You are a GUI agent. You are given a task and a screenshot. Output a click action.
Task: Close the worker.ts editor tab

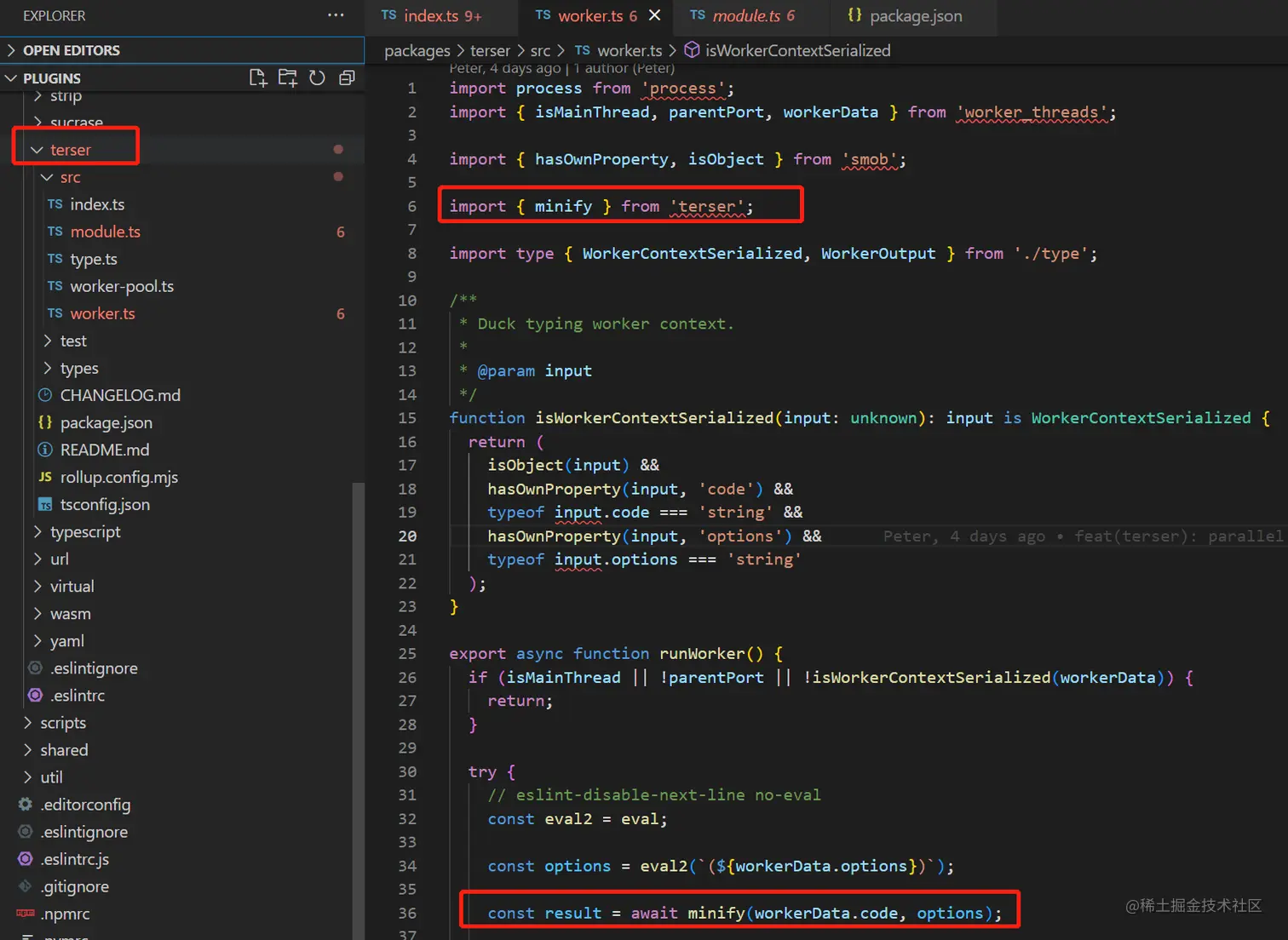coord(654,15)
